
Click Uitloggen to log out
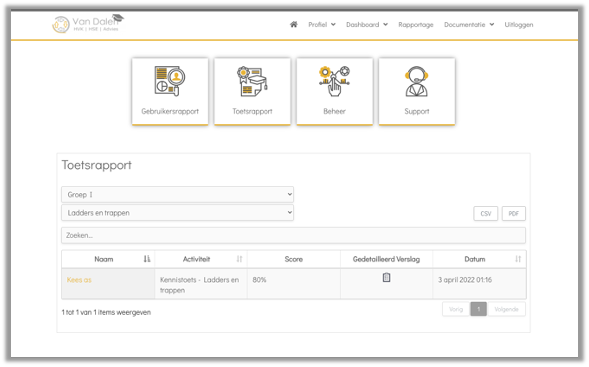519,24
